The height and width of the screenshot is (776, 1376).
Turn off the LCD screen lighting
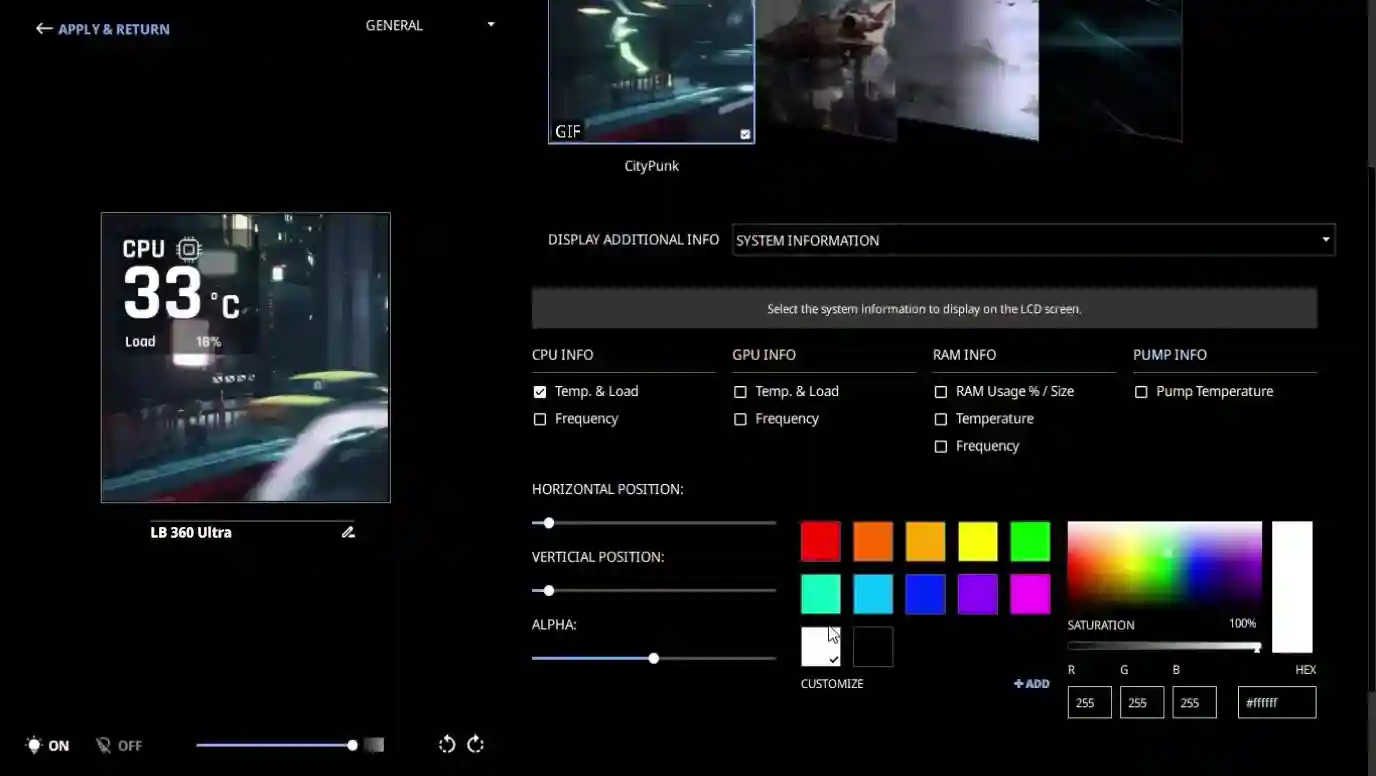click(118, 745)
